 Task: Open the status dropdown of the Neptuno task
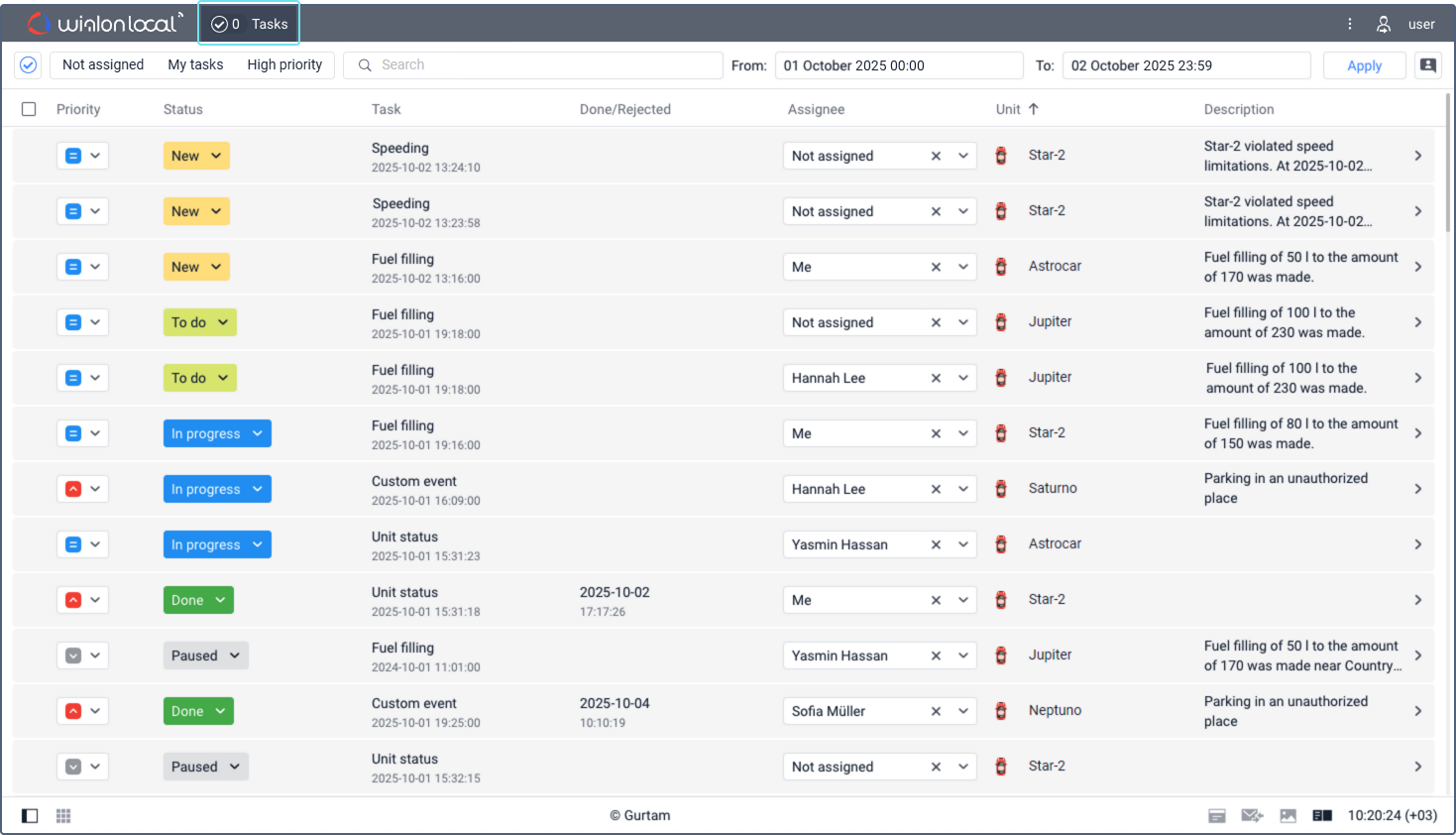[x=198, y=711]
